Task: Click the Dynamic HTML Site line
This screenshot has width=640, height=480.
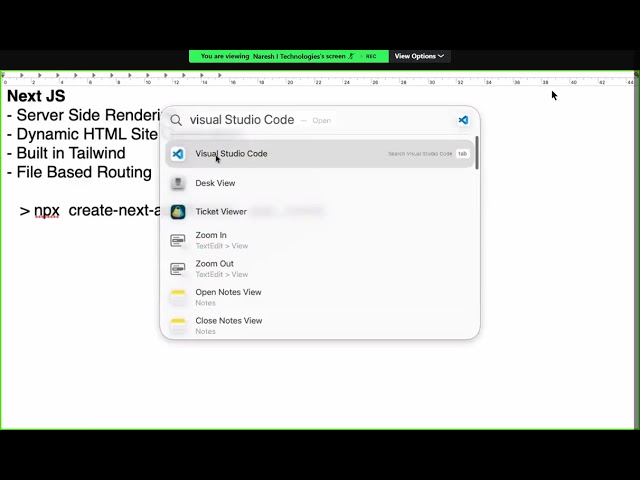Action: [x=82, y=134]
